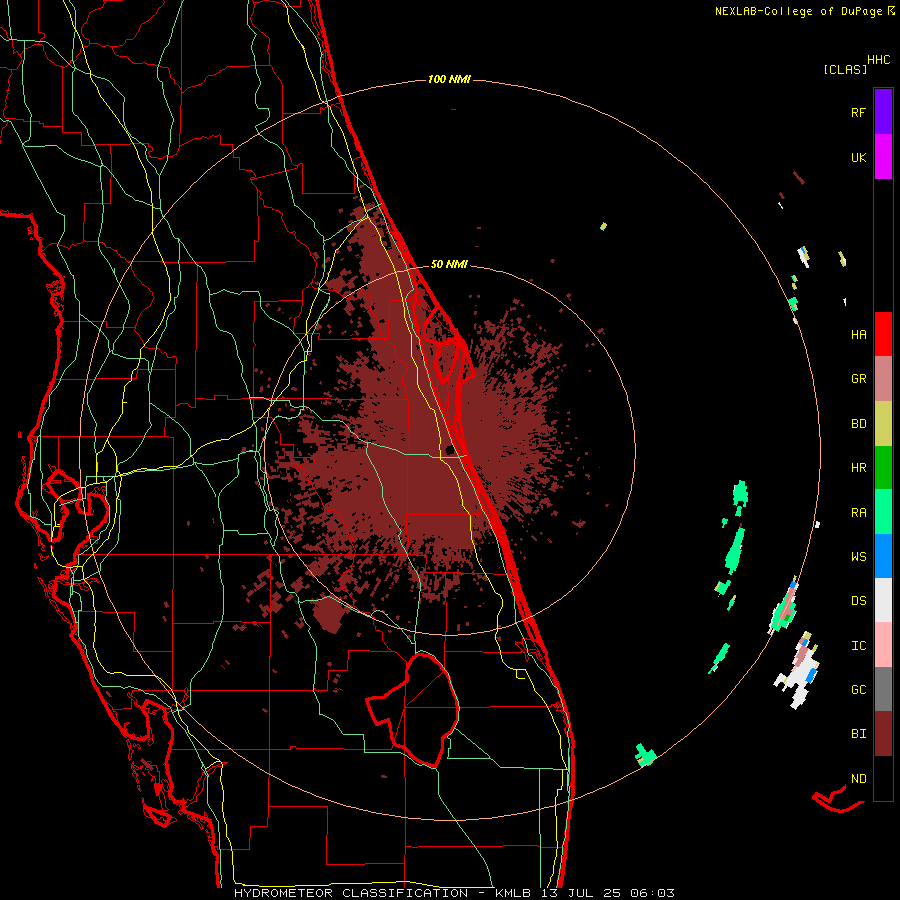The width and height of the screenshot is (900, 900).
Task: Click the white DS color swatch
Action: tap(883, 600)
